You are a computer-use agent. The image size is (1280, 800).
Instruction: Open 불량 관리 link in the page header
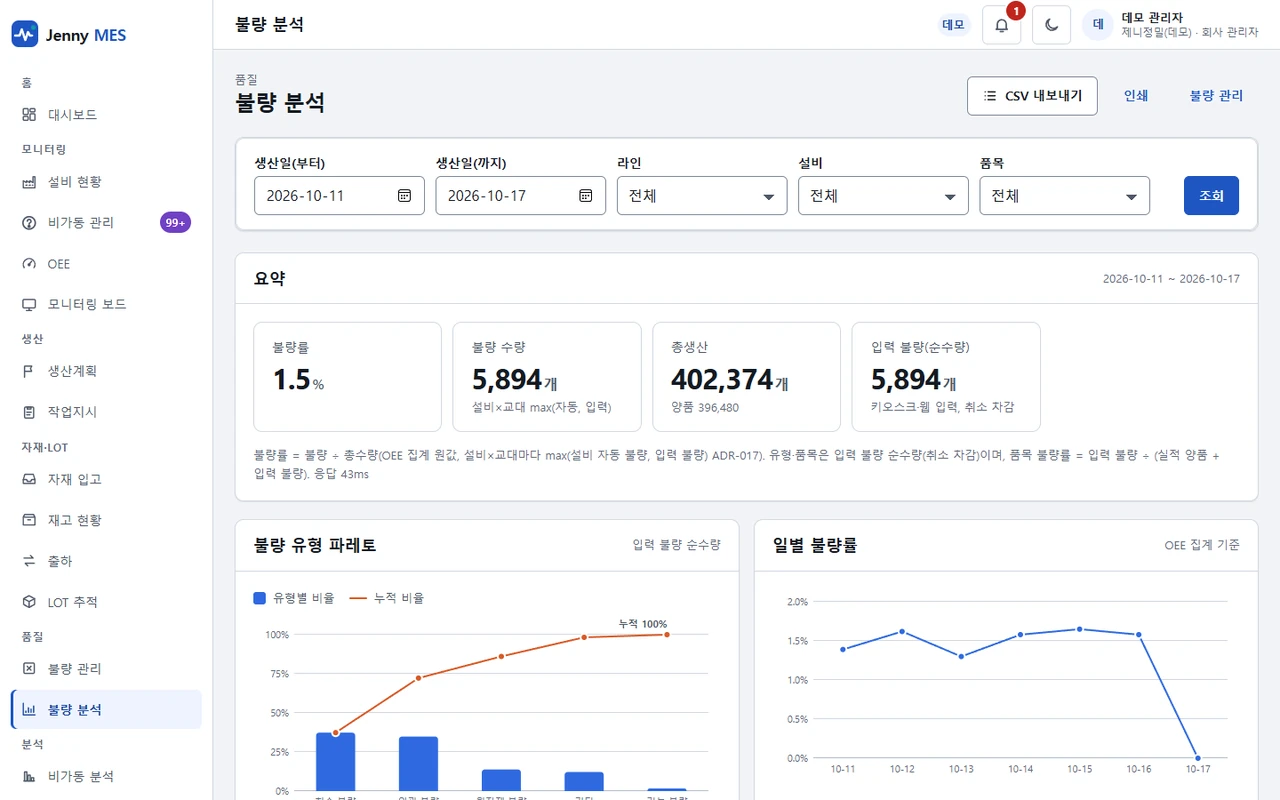1216,96
